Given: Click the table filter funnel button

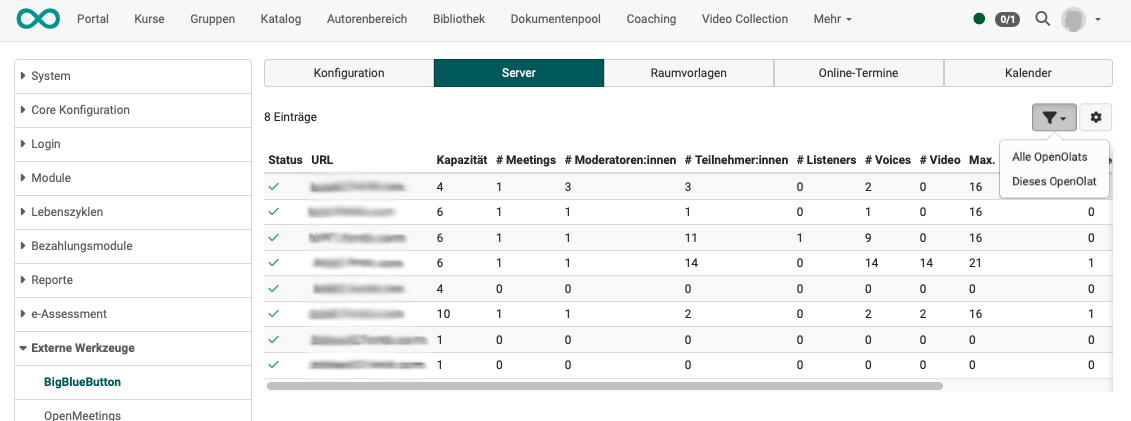Looking at the screenshot, I should pos(1054,117).
